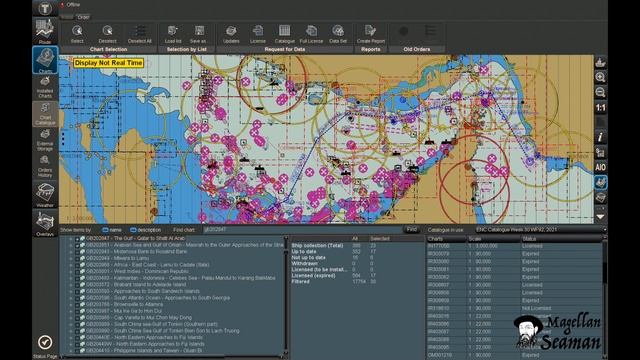Image resolution: width=640 pixels, height=360 pixels.
Task: Select table row with status Not Licensed
Action: [514, 308]
